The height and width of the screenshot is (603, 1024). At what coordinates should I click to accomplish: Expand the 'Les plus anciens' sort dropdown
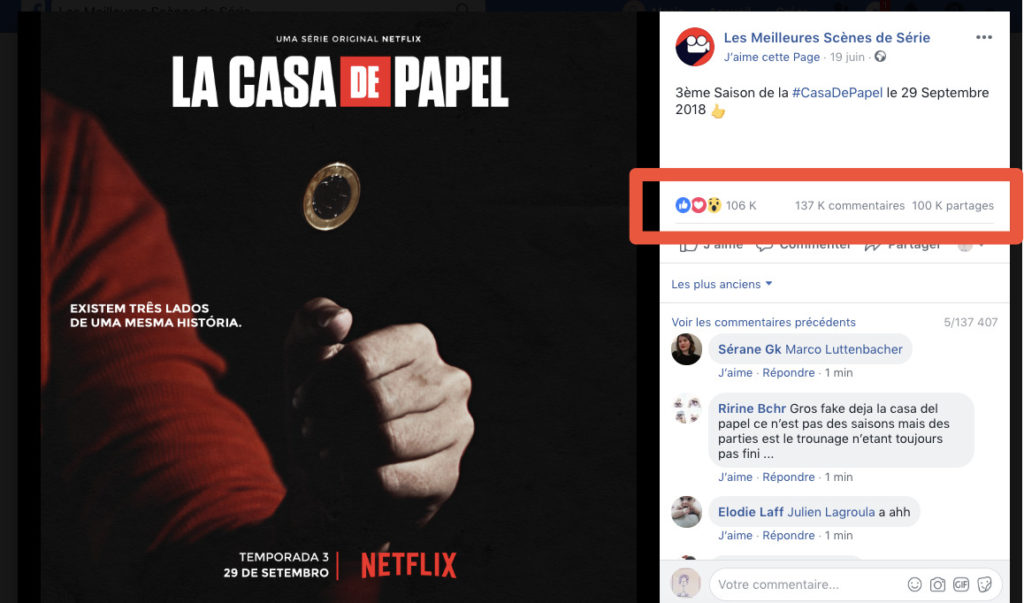[722, 284]
